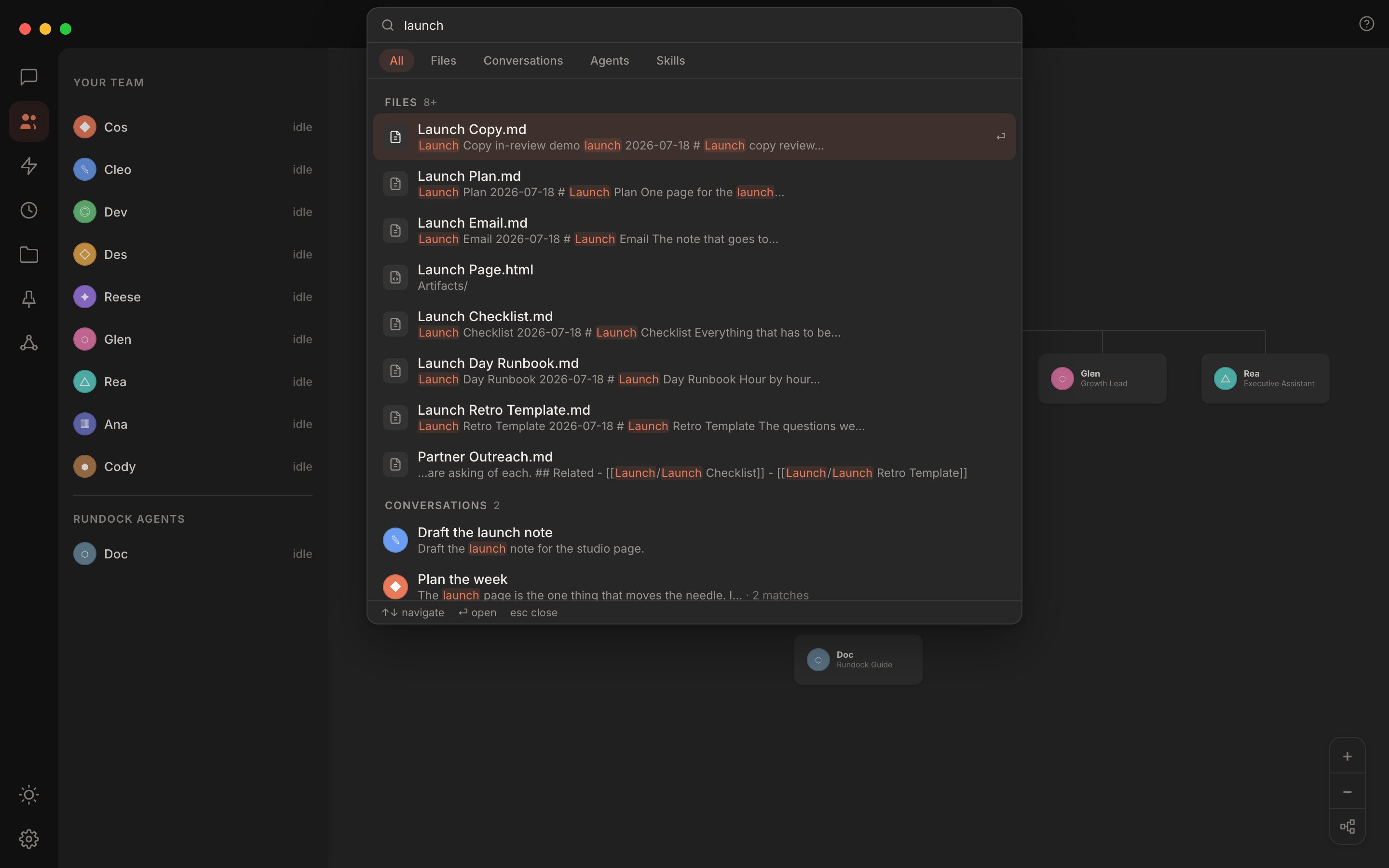Open the Launch Plan.md result
The image size is (1389, 868).
point(694,184)
